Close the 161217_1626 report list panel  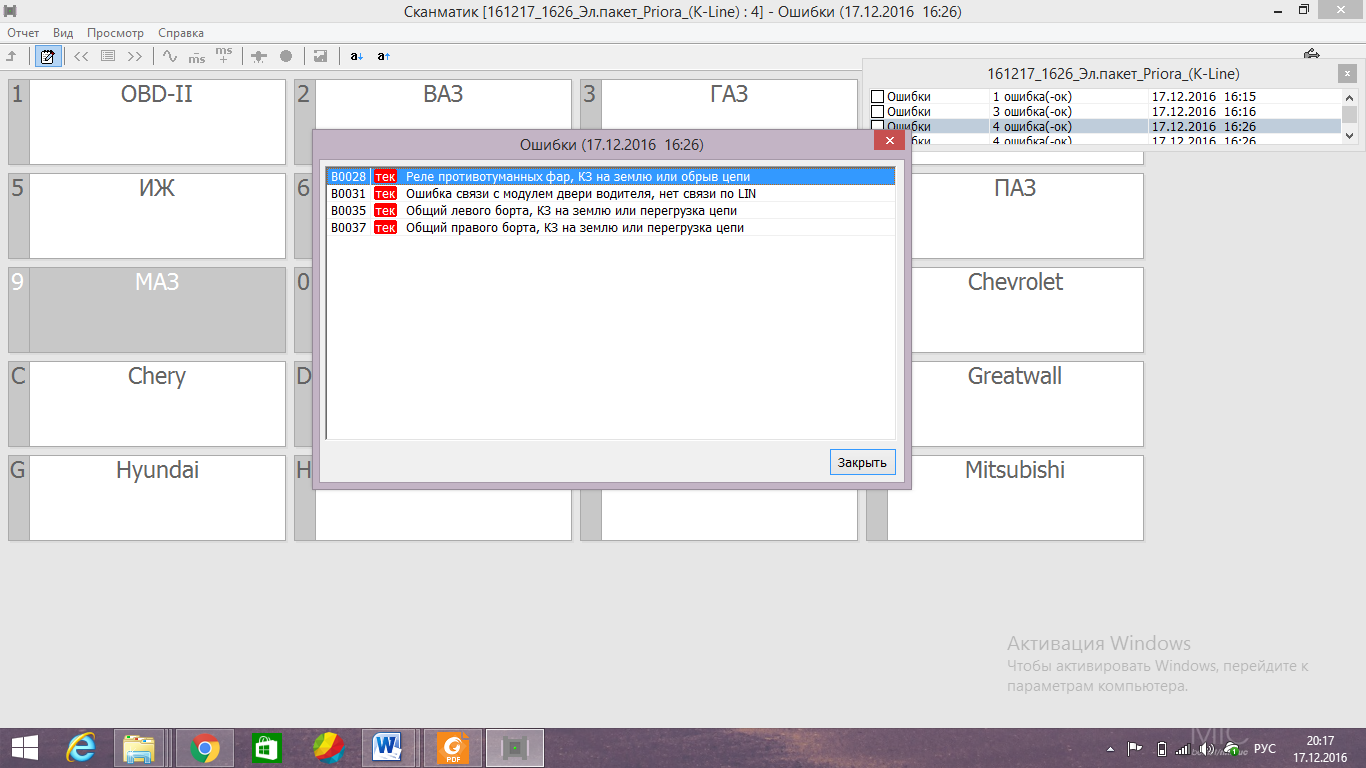(x=1347, y=73)
